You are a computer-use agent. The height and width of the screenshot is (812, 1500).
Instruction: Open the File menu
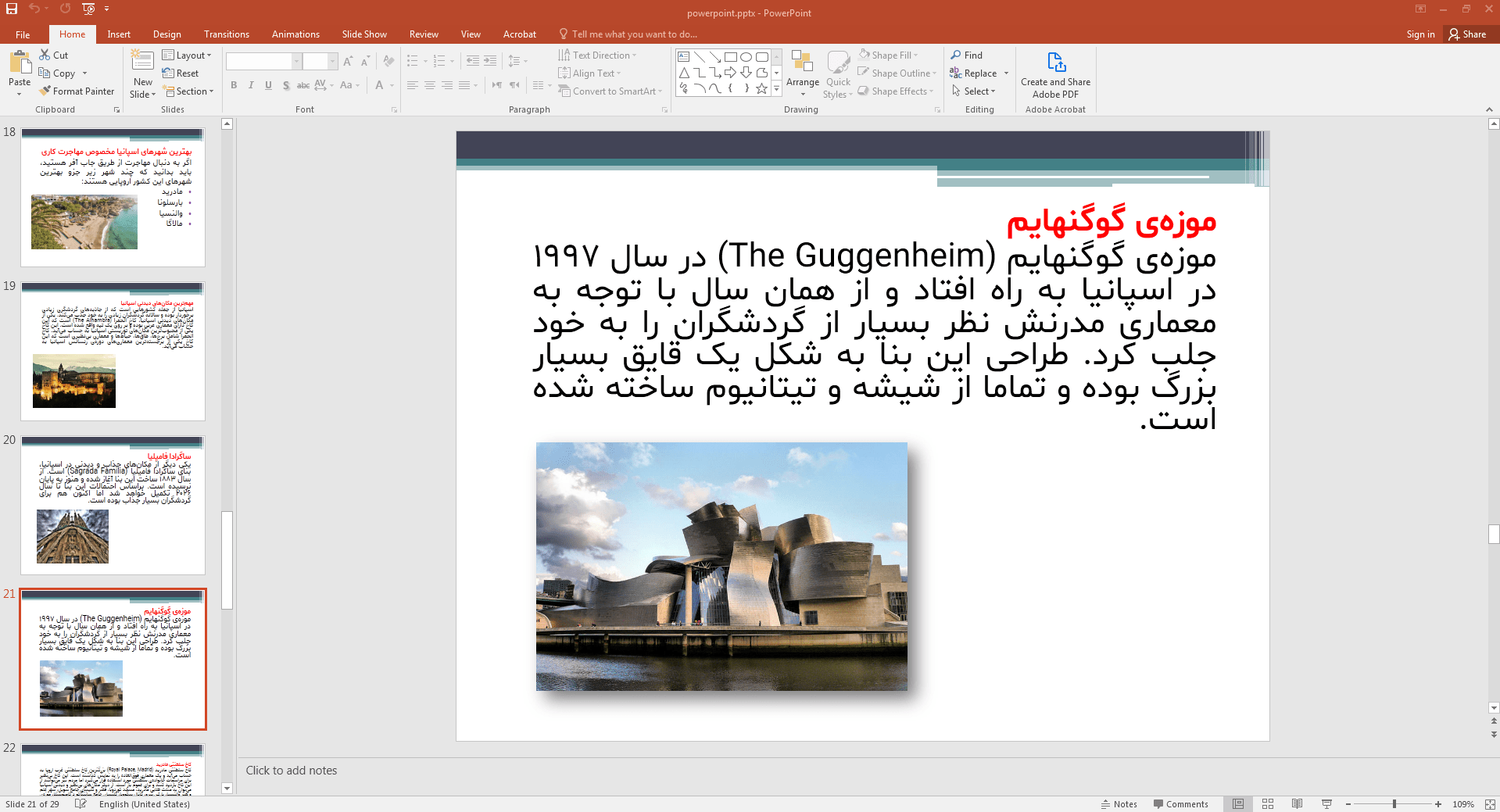click(23, 34)
